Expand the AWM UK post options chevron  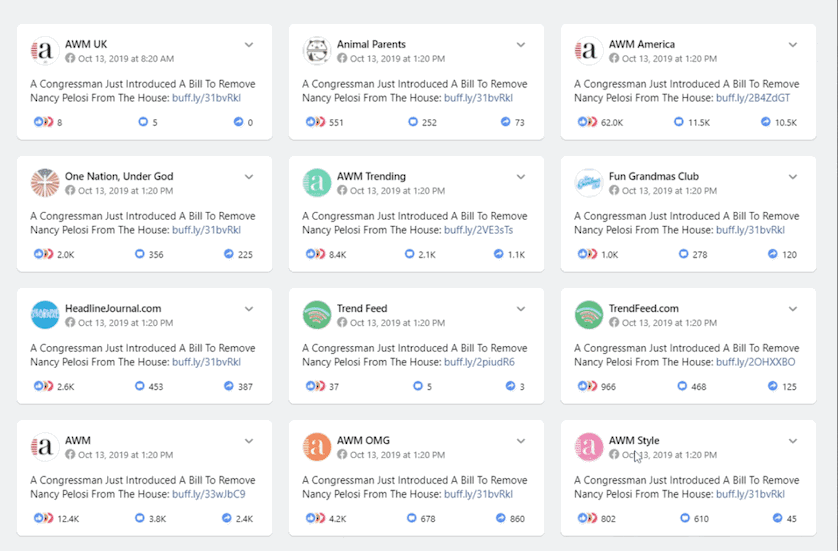249,45
